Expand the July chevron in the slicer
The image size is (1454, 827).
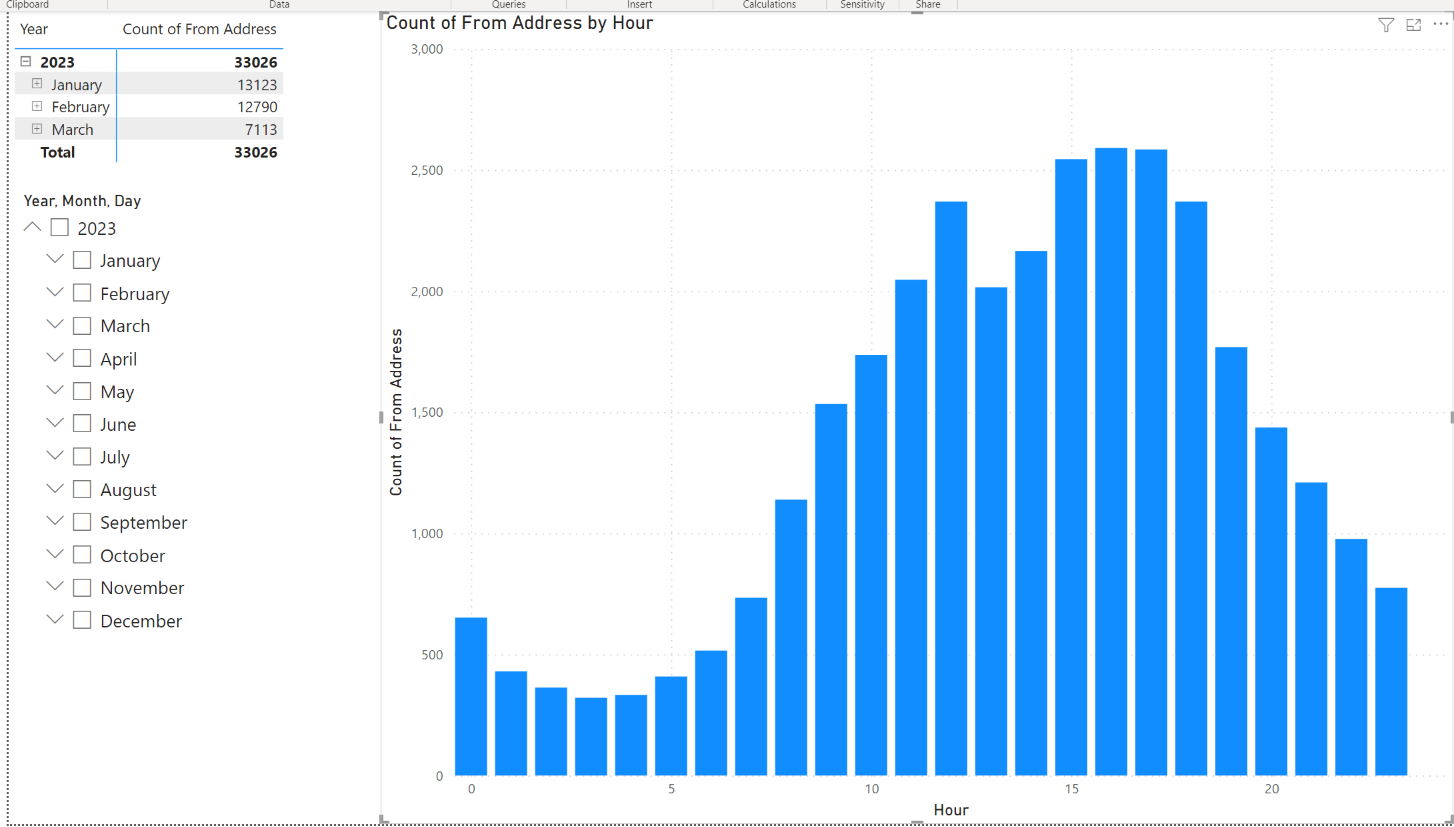[55, 456]
